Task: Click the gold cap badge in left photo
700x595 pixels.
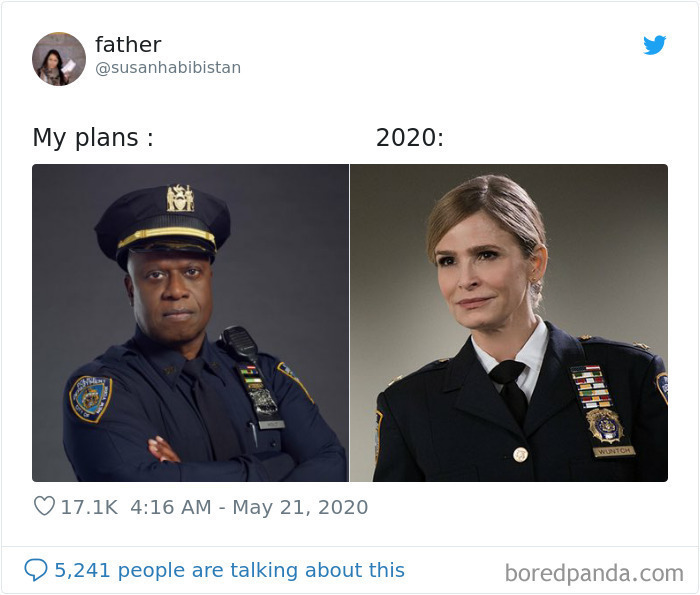Action: click(180, 198)
